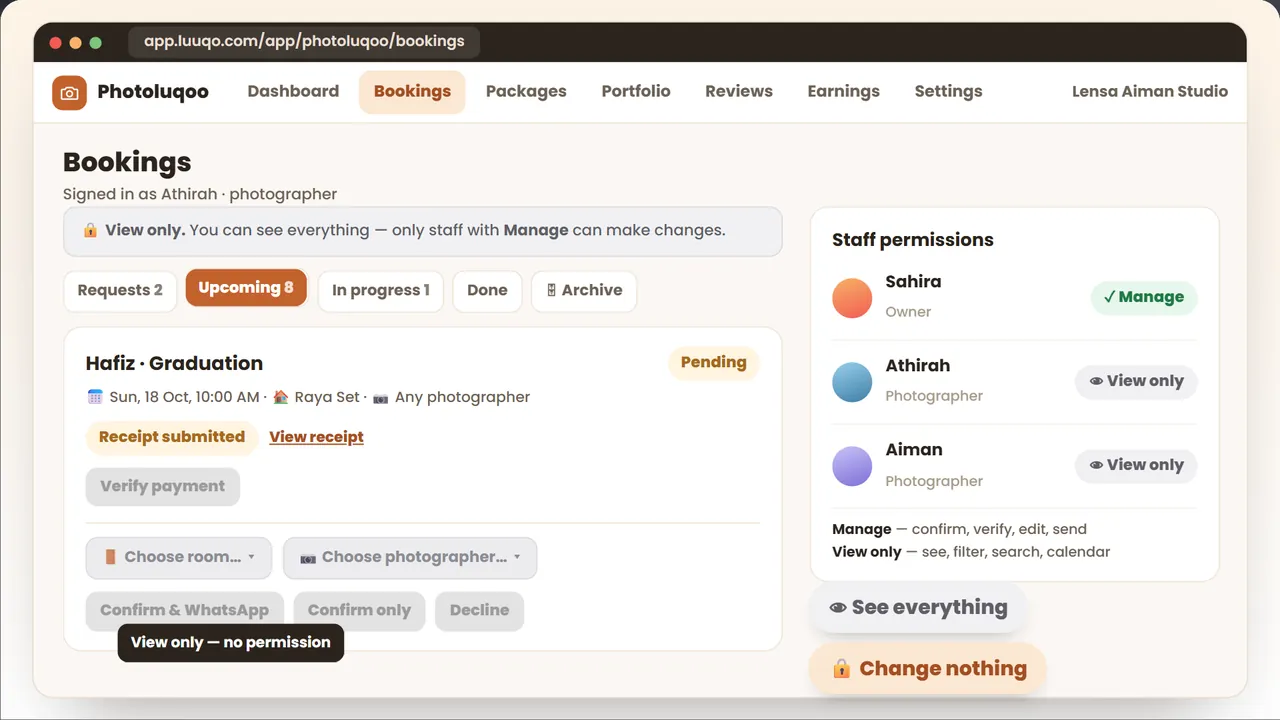Viewport: 1280px width, 720px height.
Task: Open Settings in the top navigation
Action: [948, 91]
